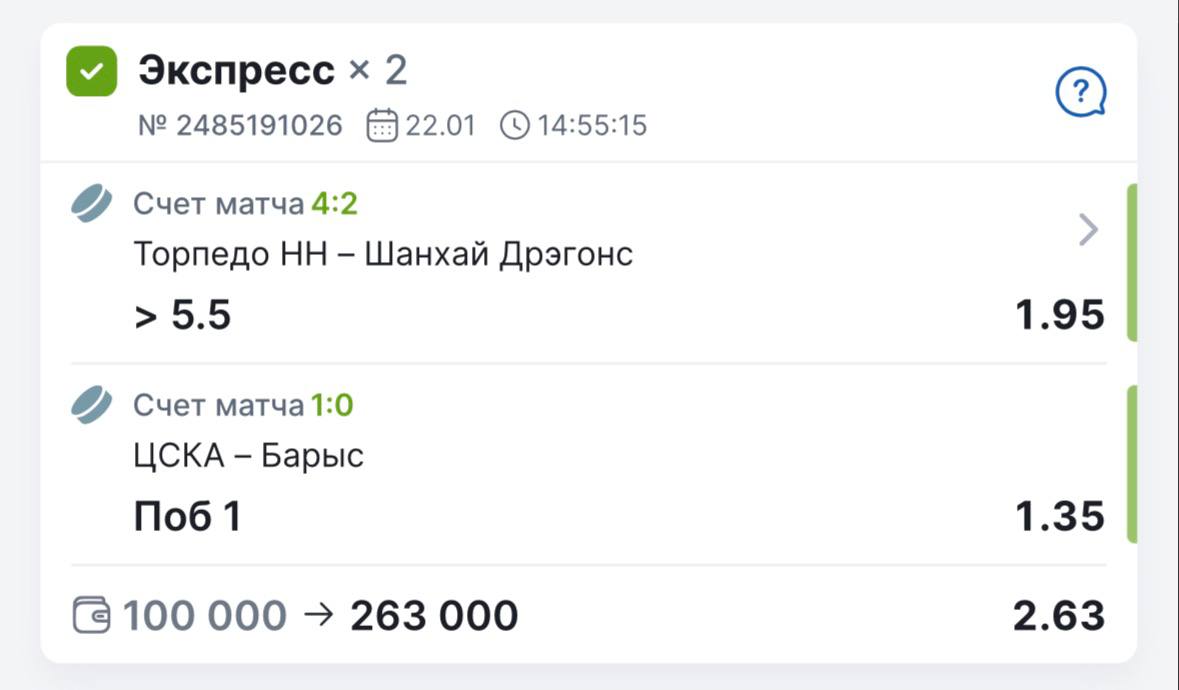This screenshot has height=690, width=1179.
Task: Expand Торпедо НН match details chevron
Action: (1089, 231)
